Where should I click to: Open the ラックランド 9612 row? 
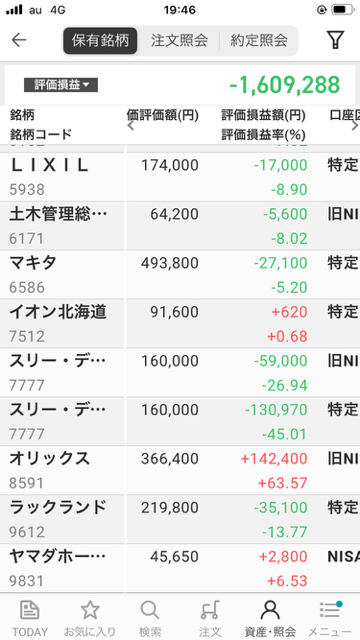point(180,520)
